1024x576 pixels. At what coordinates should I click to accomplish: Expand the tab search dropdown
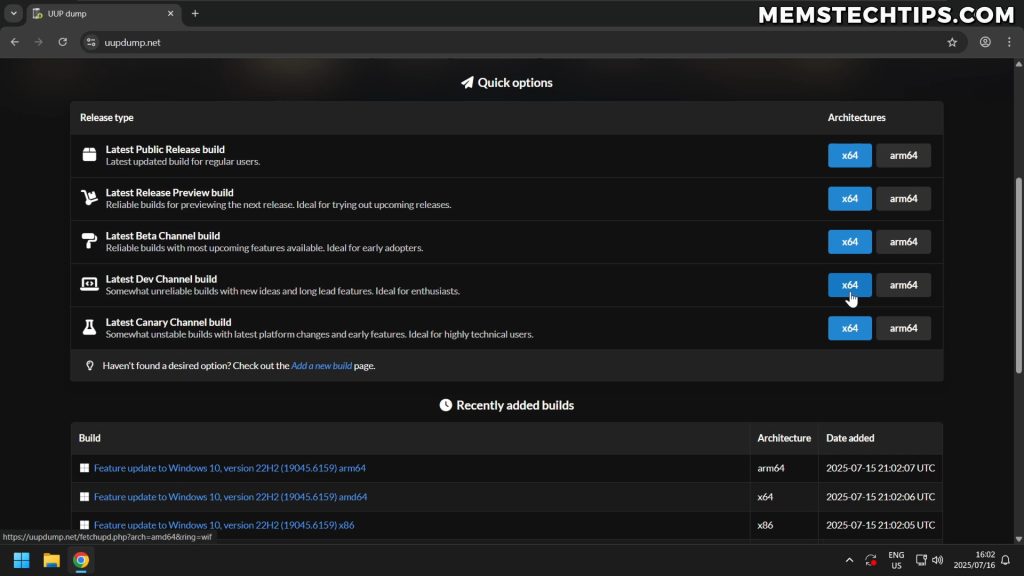[14, 14]
